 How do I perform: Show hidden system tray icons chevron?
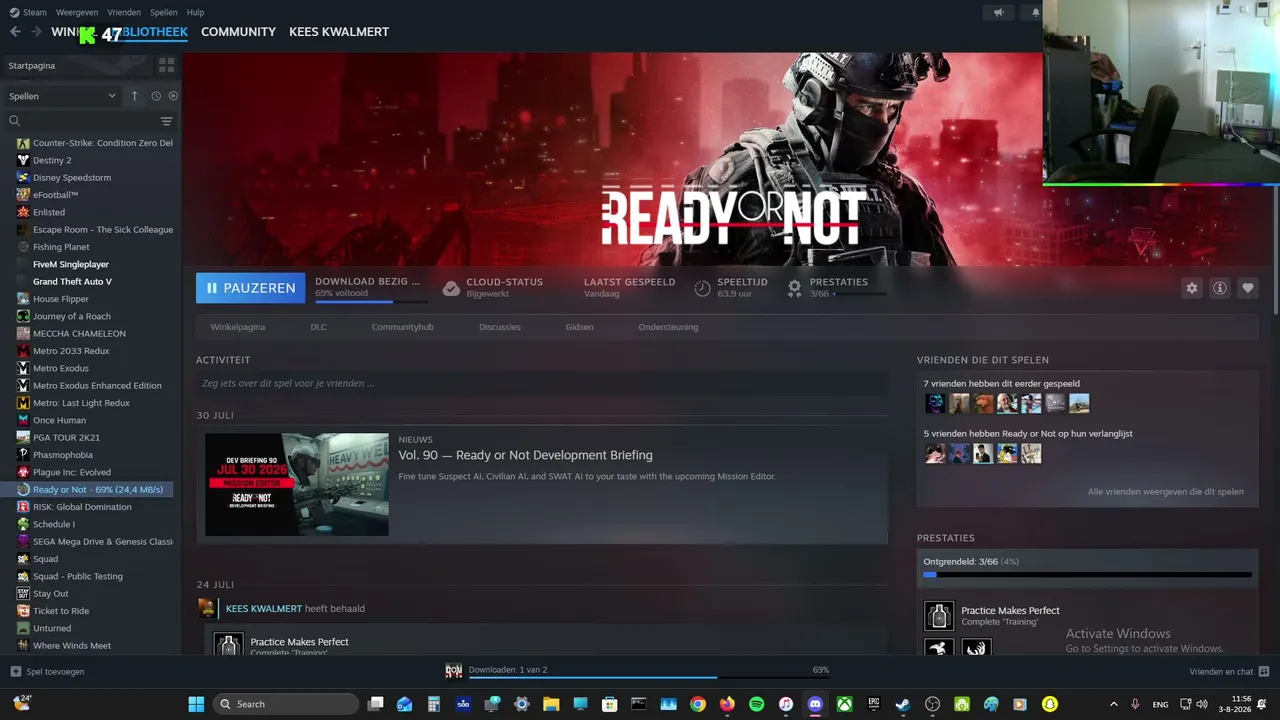pos(1114,704)
